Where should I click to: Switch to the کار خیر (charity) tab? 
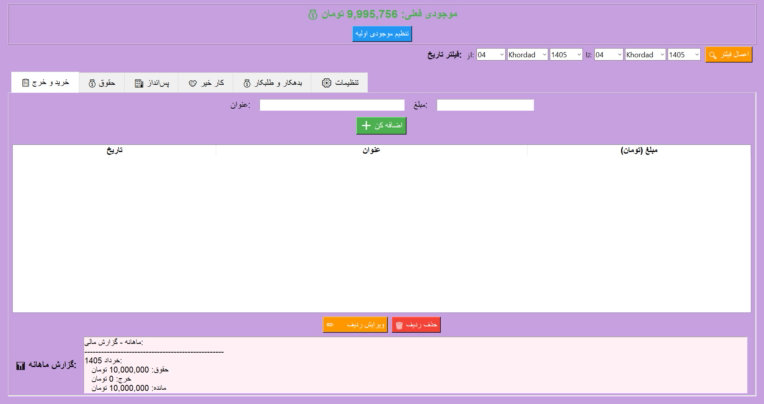[206, 83]
